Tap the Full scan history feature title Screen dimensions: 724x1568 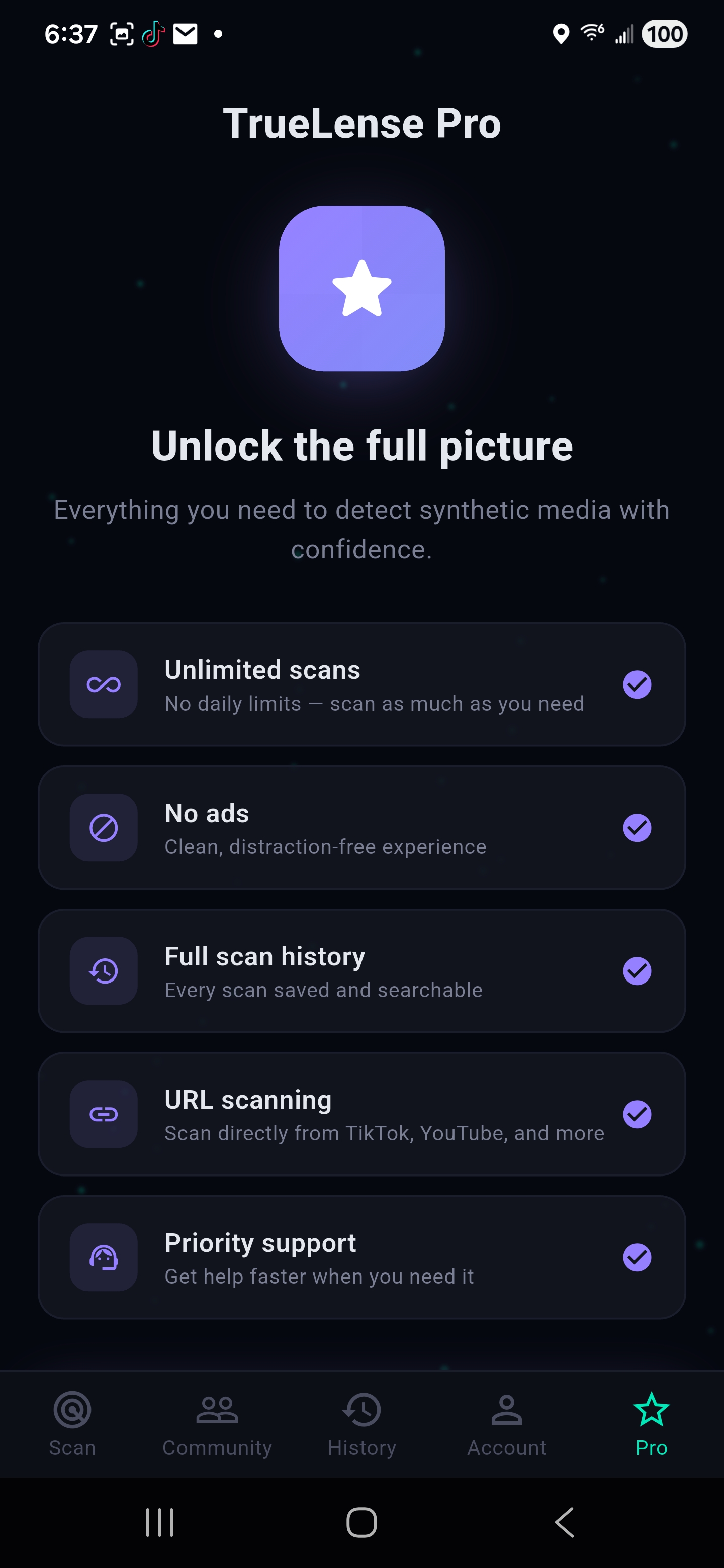coord(265,956)
